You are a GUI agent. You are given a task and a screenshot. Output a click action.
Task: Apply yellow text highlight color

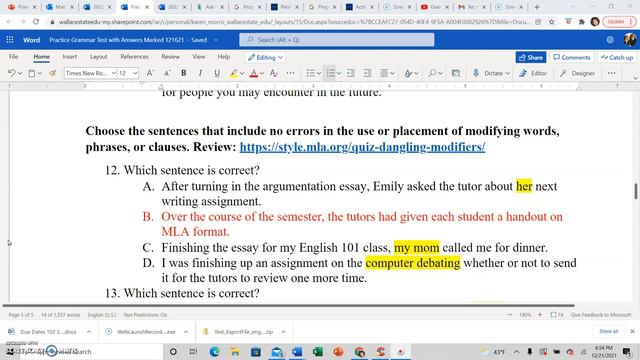coord(233,73)
